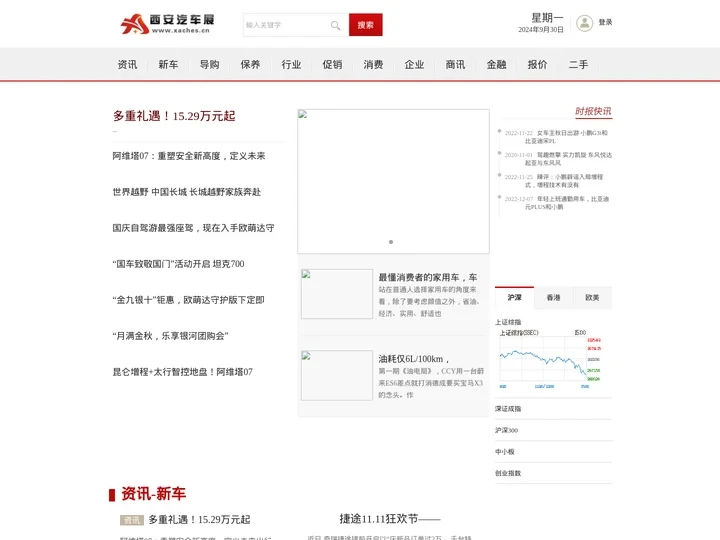
Task: Open lower article 多重礼遇！15.29万元起
Action: pyautogui.click(x=199, y=520)
